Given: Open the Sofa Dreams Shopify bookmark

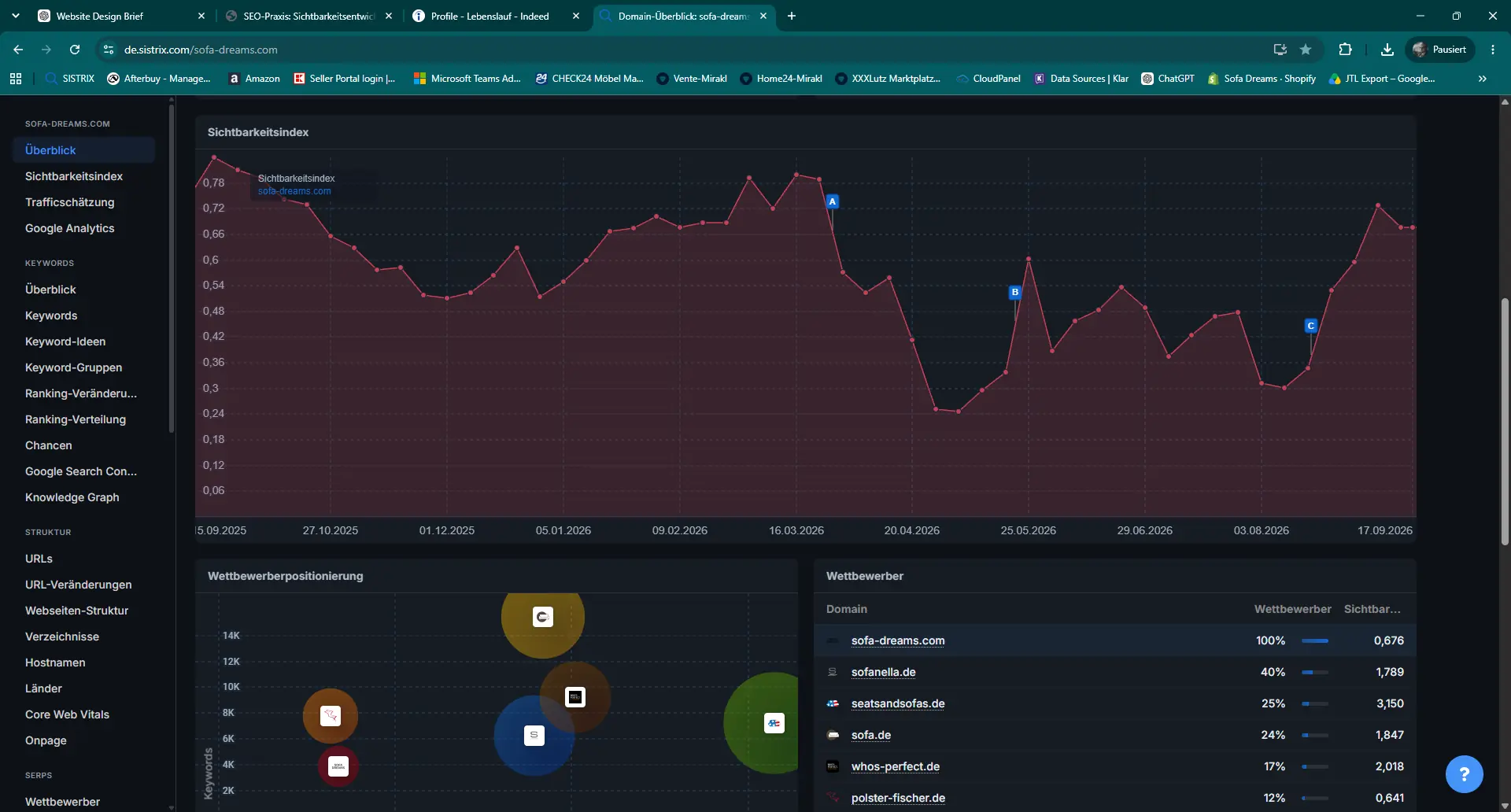Looking at the screenshot, I should [x=1262, y=79].
